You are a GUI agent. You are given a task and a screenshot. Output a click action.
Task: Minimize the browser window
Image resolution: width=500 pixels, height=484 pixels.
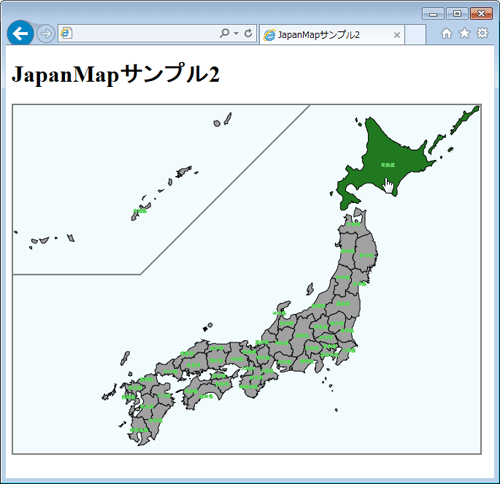tap(433, 14)
